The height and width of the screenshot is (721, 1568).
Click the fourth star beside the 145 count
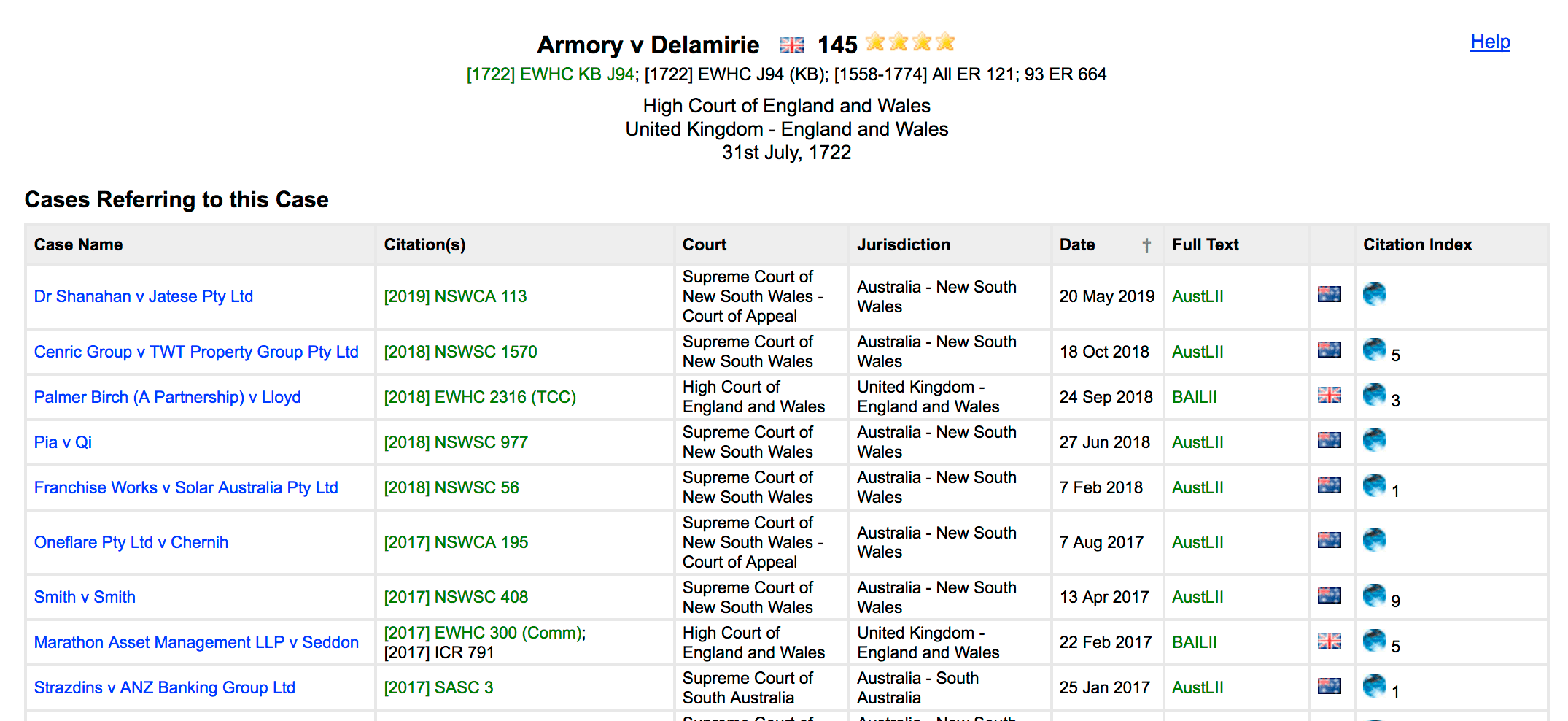945,43
